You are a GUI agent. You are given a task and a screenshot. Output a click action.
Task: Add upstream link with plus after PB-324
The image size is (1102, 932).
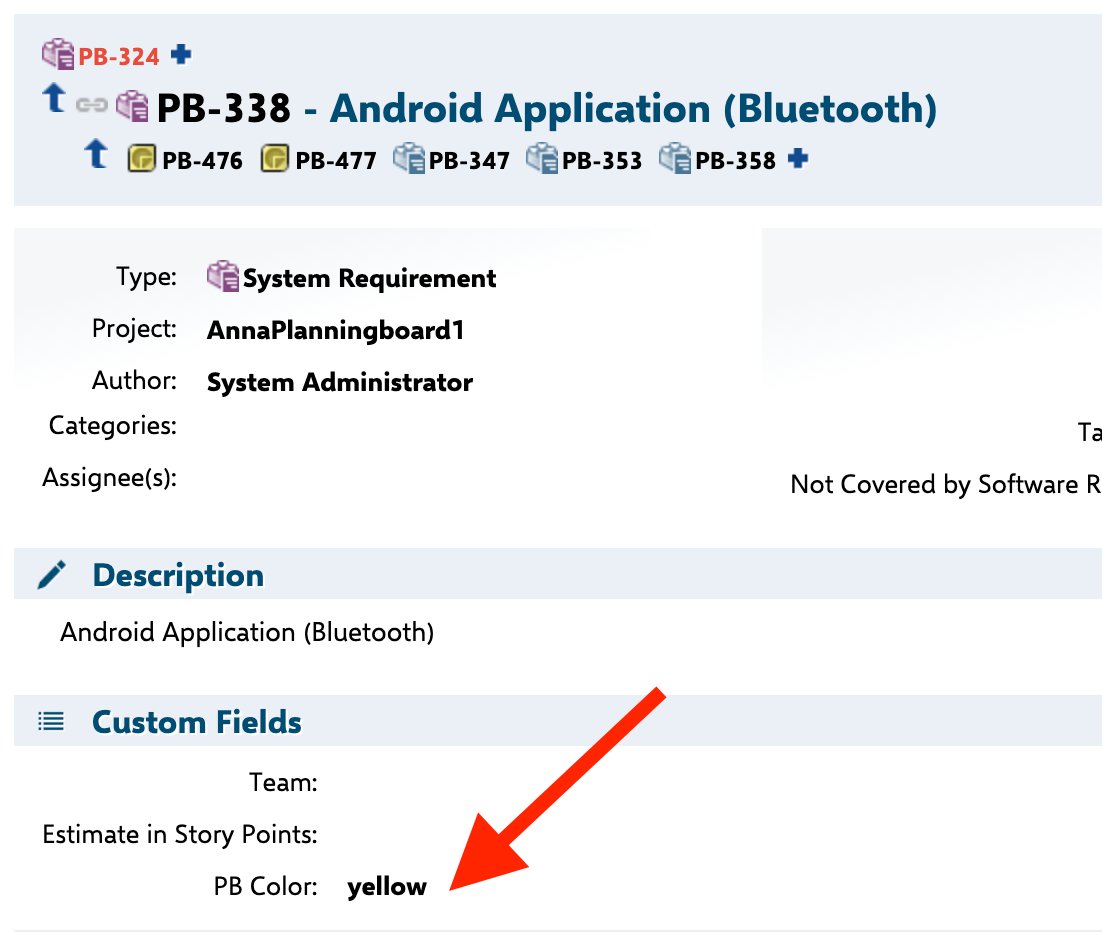(x=181, y=54)
